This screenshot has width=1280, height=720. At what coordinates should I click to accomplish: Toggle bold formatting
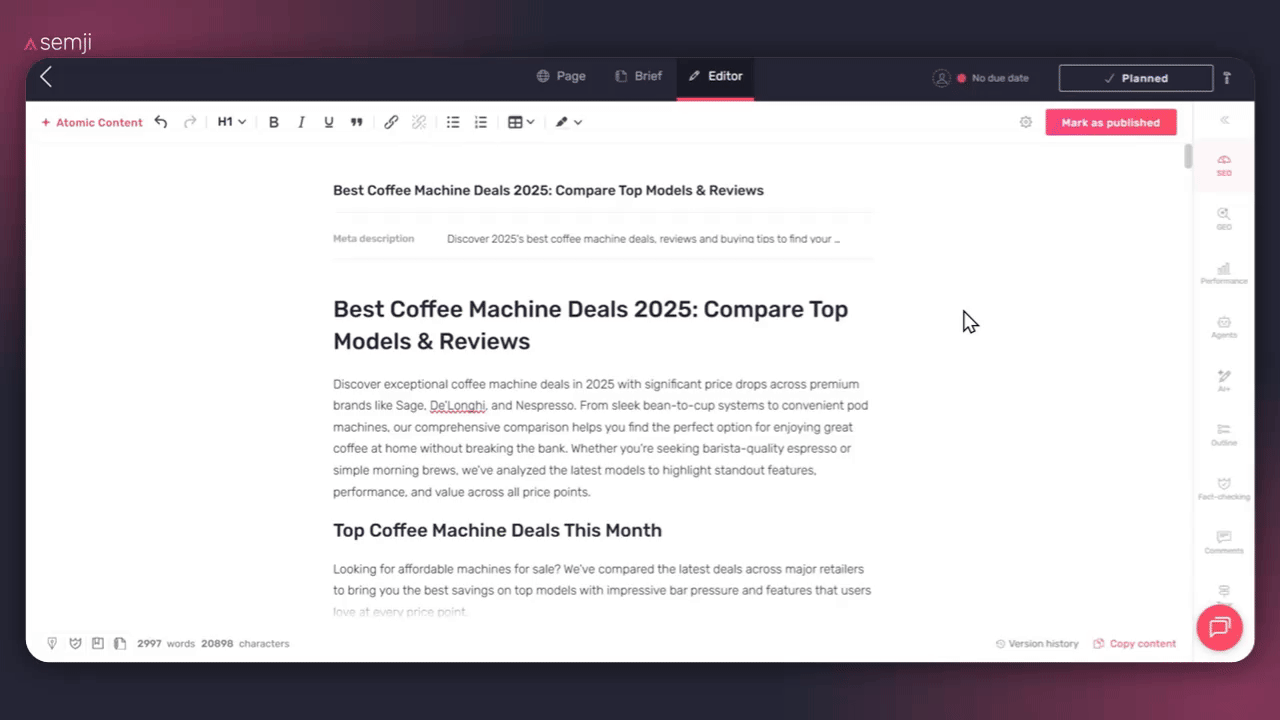click(x=273, y=122)
